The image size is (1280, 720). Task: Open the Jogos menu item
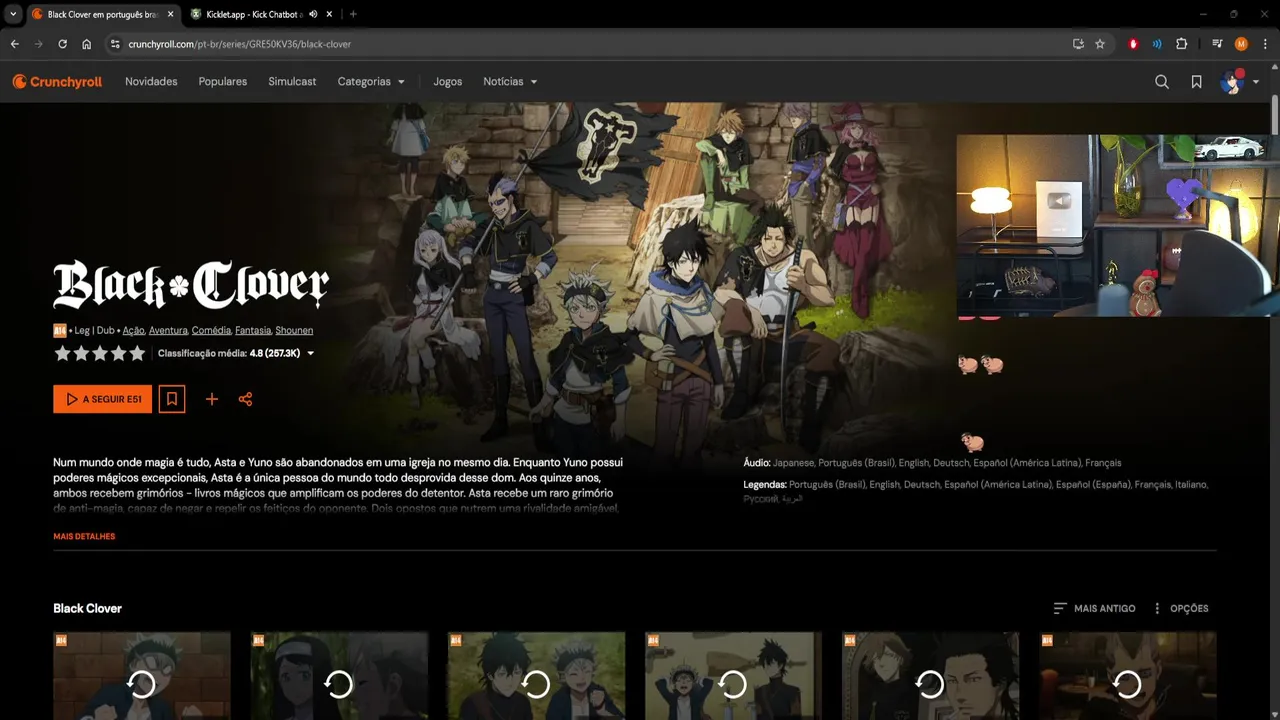tap(448, 82)
